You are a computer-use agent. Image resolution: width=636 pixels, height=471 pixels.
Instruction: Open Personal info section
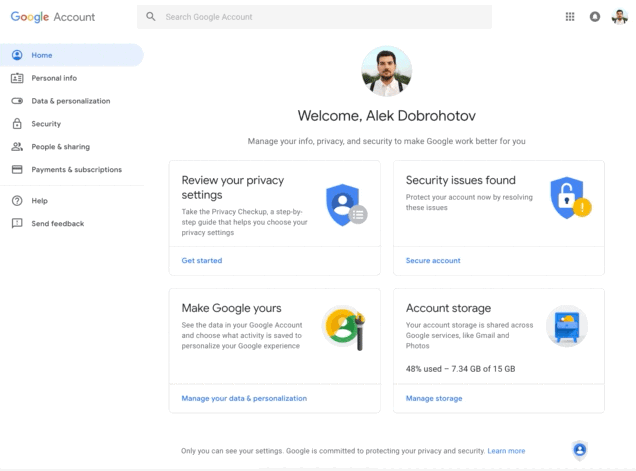(x=72, y=78)
